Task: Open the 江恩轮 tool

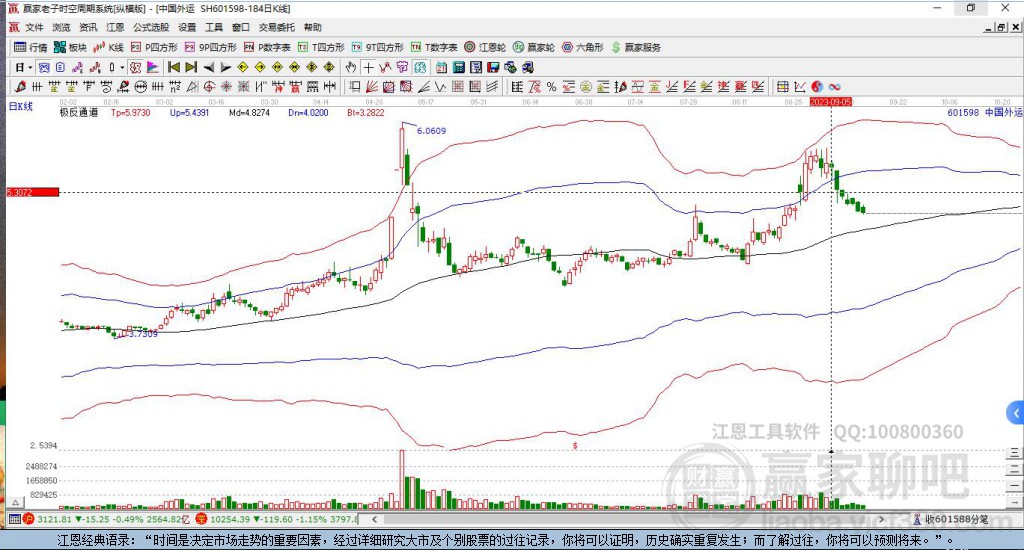Action: point(485,47)
